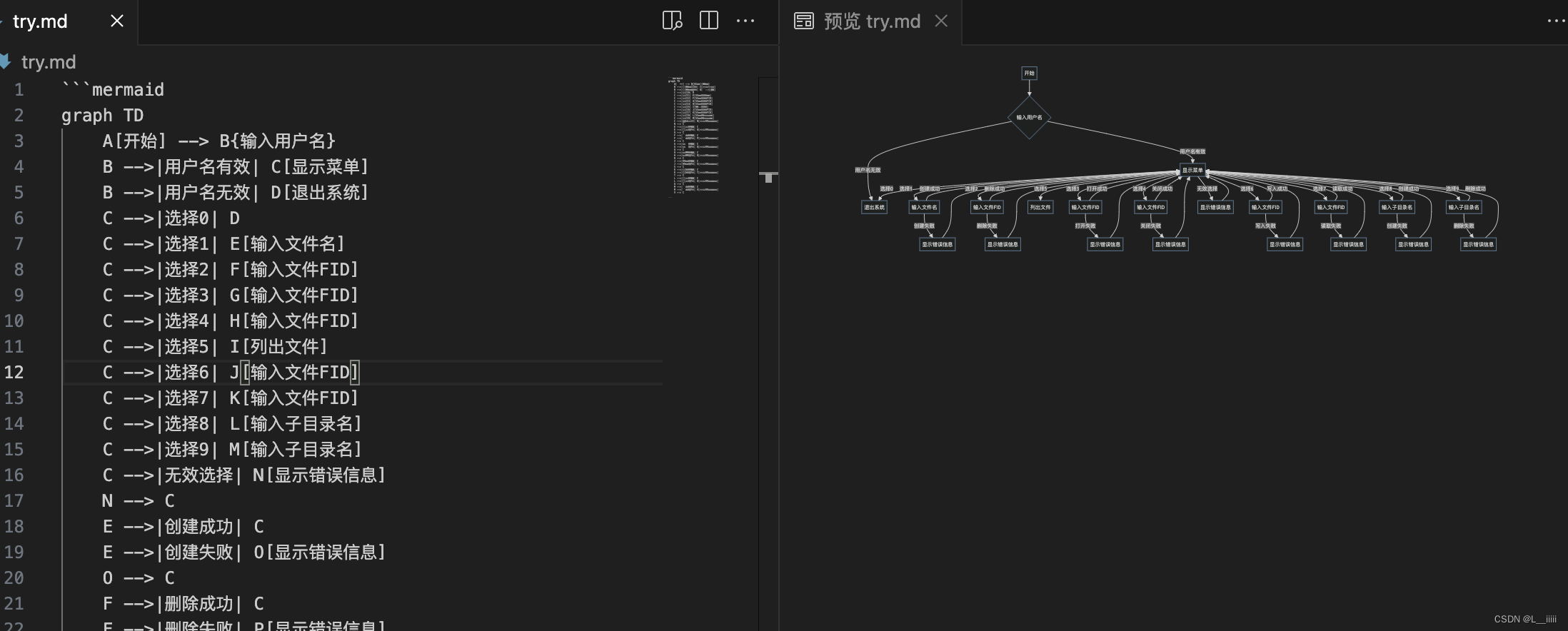Click the 输入文件名 node in preview diagram

(x=924, y=207)
